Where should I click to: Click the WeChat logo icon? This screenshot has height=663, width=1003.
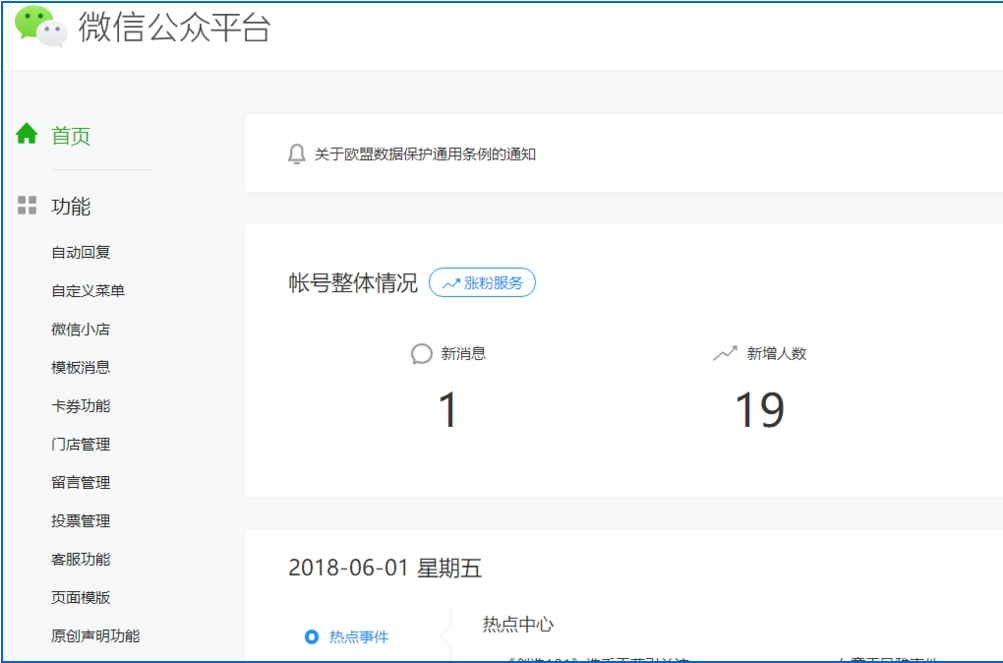pyautogui.click(x=41, y=30)
